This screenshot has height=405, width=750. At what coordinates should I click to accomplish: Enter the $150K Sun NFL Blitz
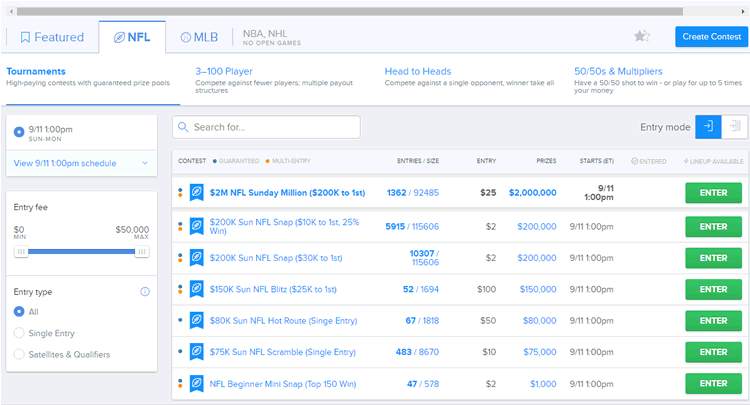(x=713, y=289)
